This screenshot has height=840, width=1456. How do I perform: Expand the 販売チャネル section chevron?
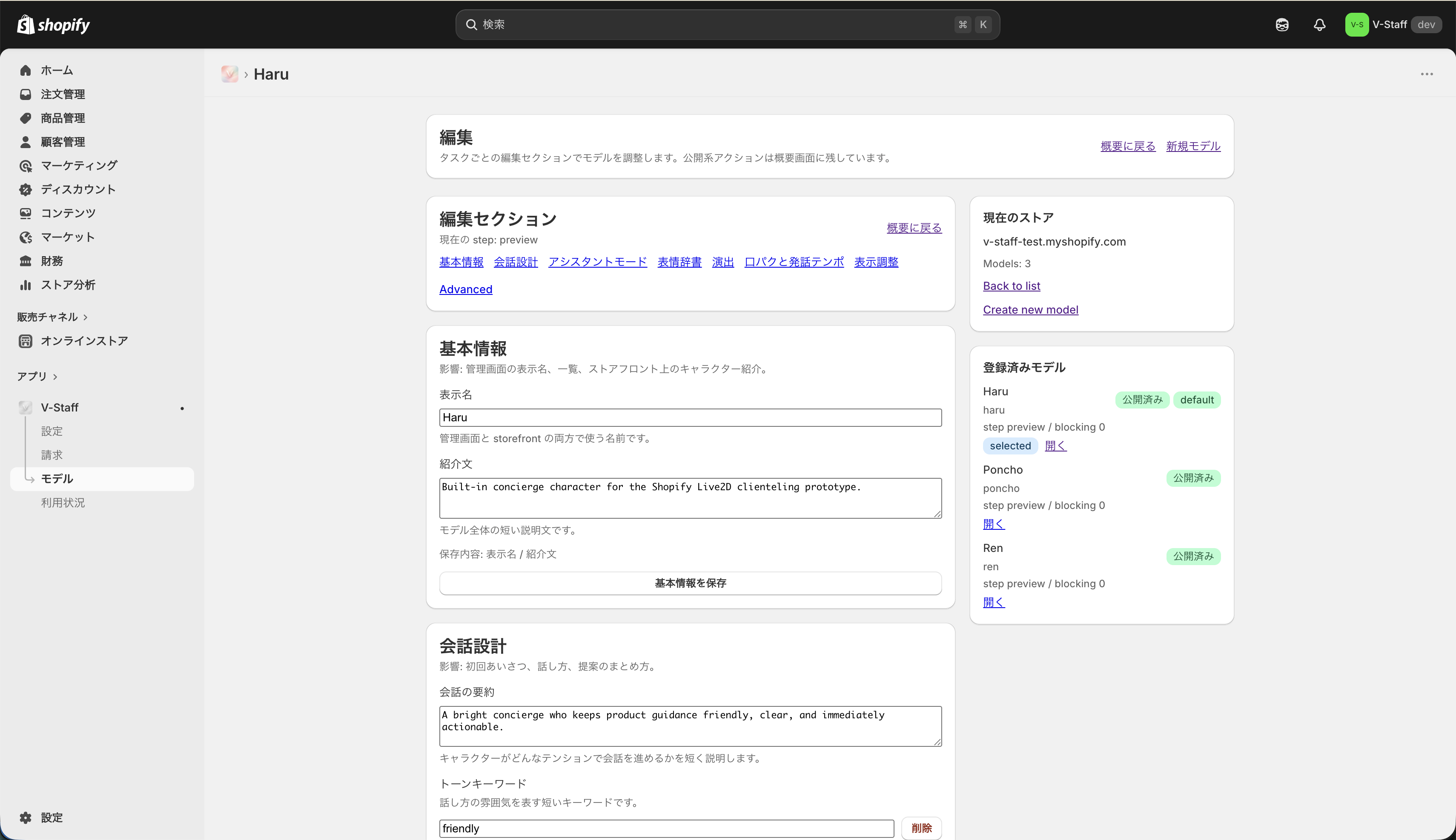[86, 317]
